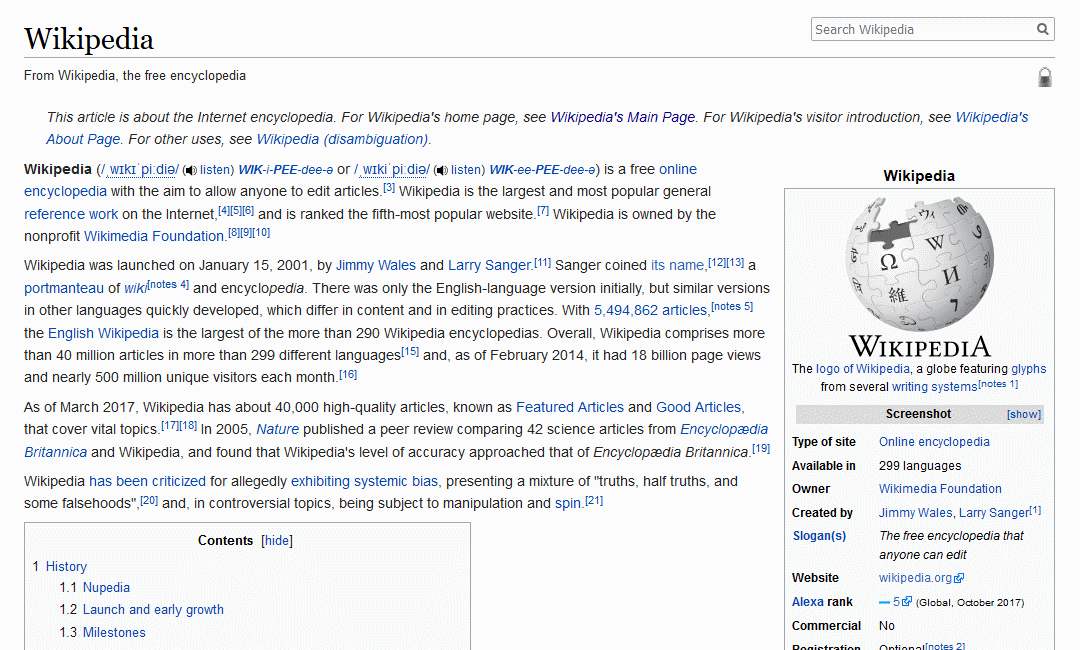Open the portmanteau link
This screenshot has width=1080, height=650.
tap(64, 288)
